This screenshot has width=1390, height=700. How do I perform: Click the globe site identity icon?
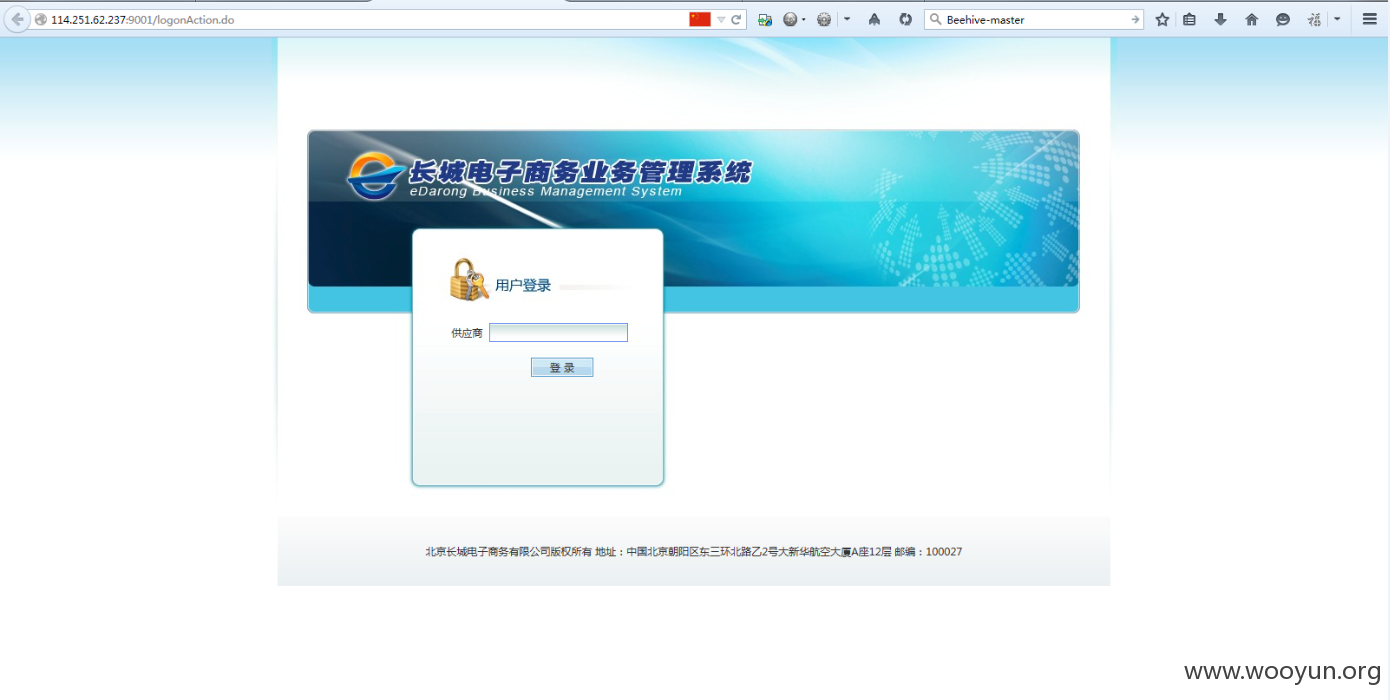pos(41,20)
